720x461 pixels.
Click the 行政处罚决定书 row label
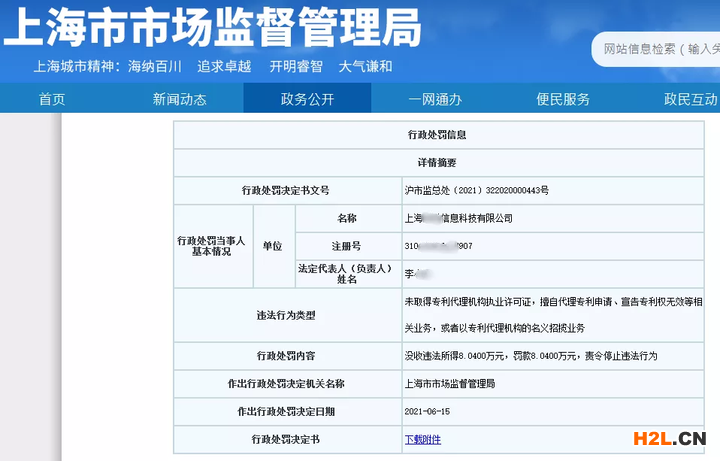pos(285,439)
